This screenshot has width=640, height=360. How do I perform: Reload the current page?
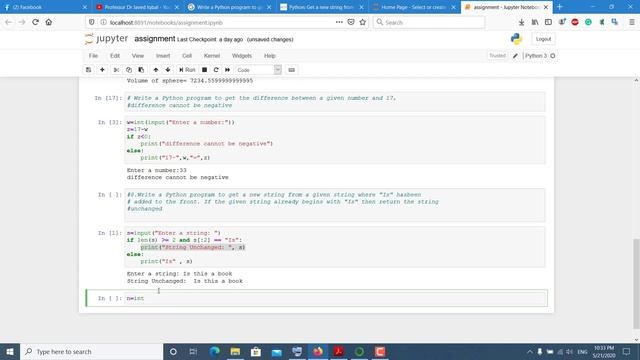pos(36,22)
